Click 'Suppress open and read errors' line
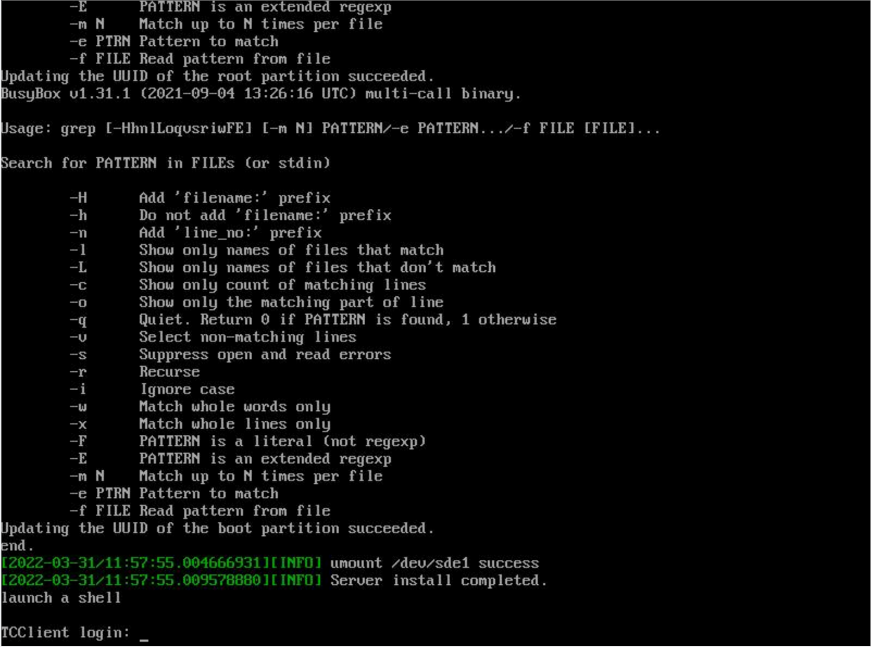The height and width of the screenshot is (647, 871). coord(265,354)
